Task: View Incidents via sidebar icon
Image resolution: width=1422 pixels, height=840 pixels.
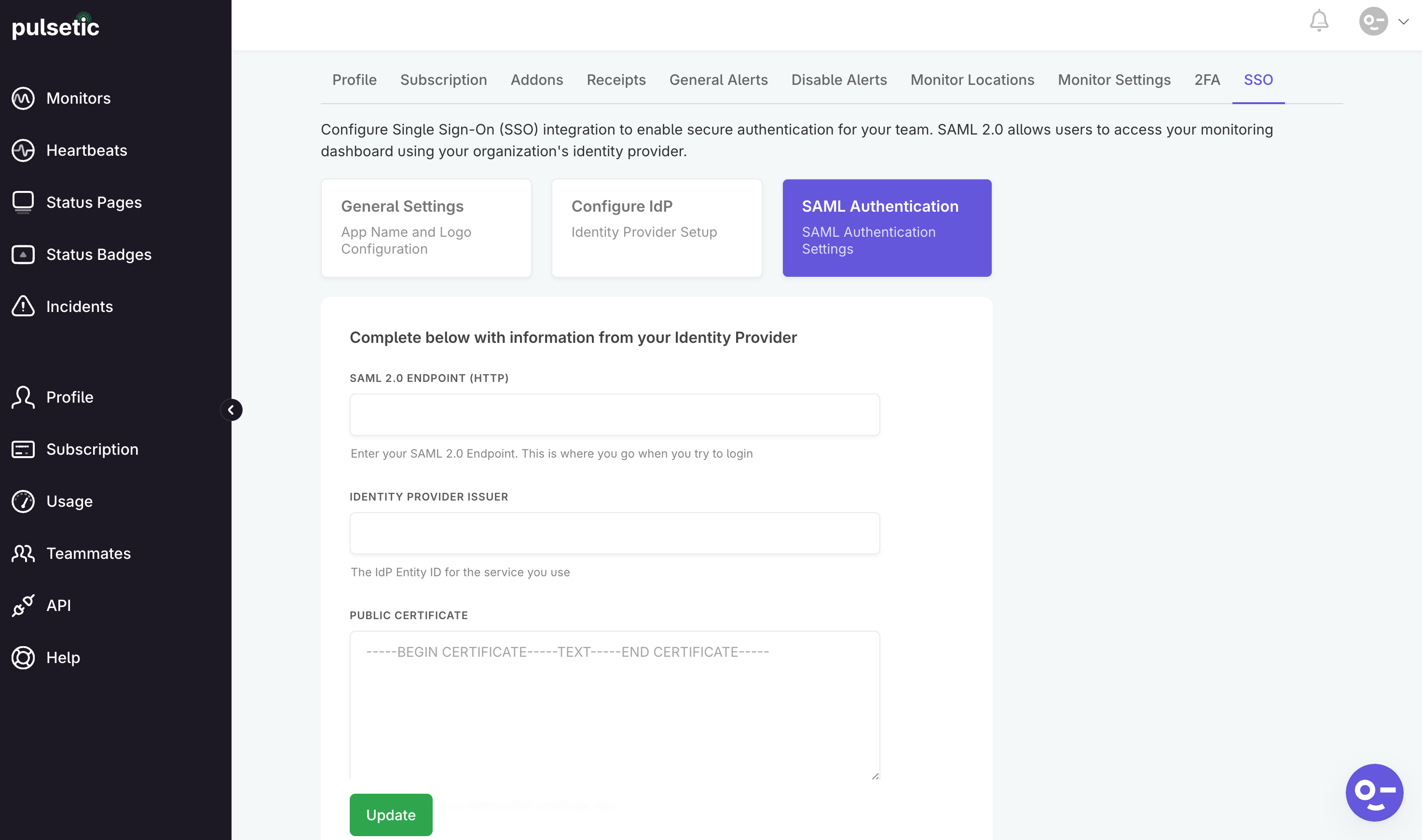Action: point(79,306)
